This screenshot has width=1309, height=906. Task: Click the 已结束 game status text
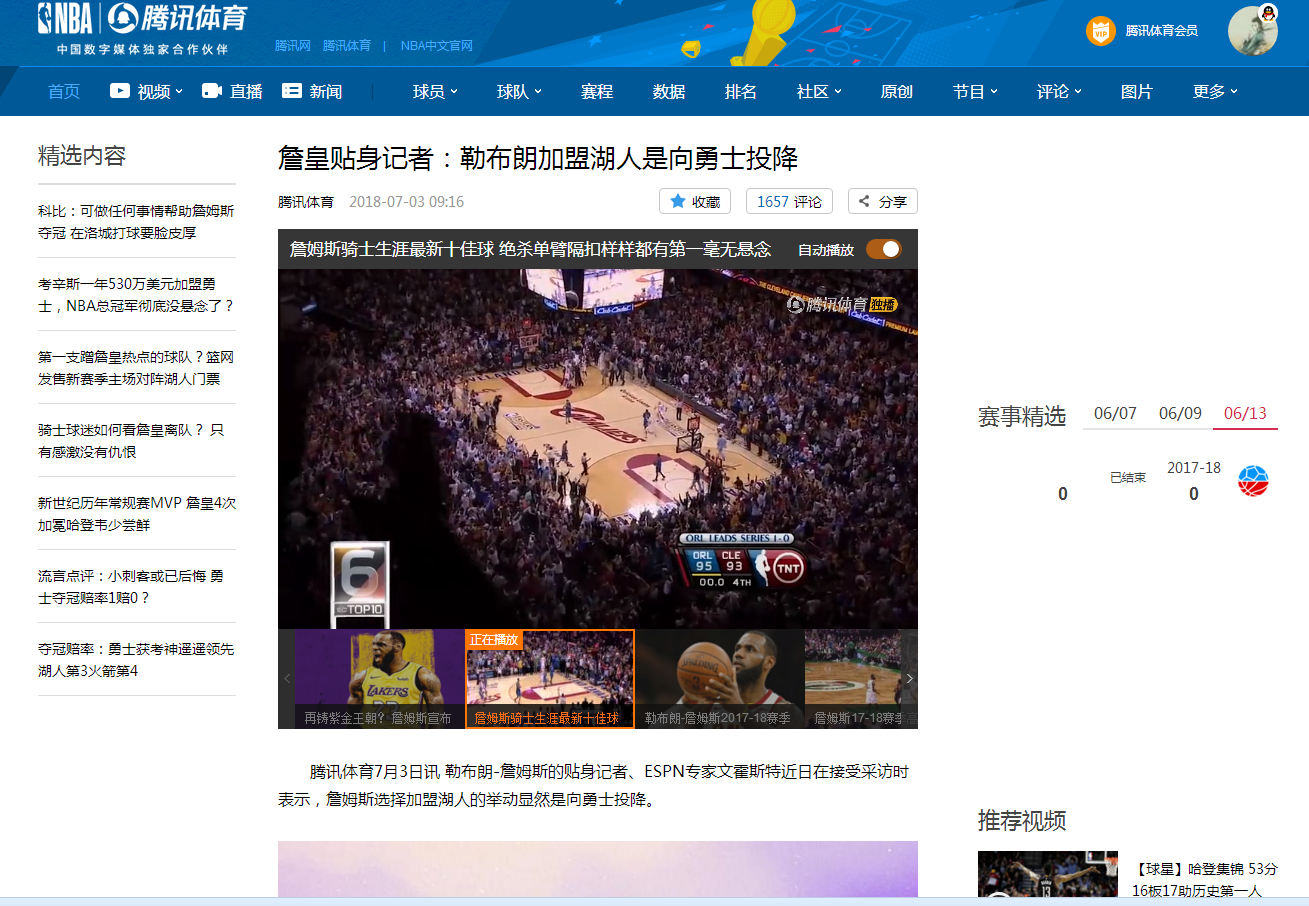click(1128, 478)
